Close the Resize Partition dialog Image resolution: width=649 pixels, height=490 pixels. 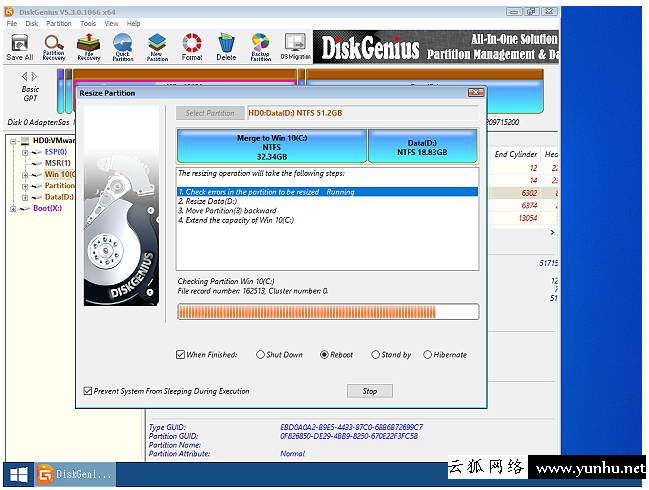coord(476,92)
